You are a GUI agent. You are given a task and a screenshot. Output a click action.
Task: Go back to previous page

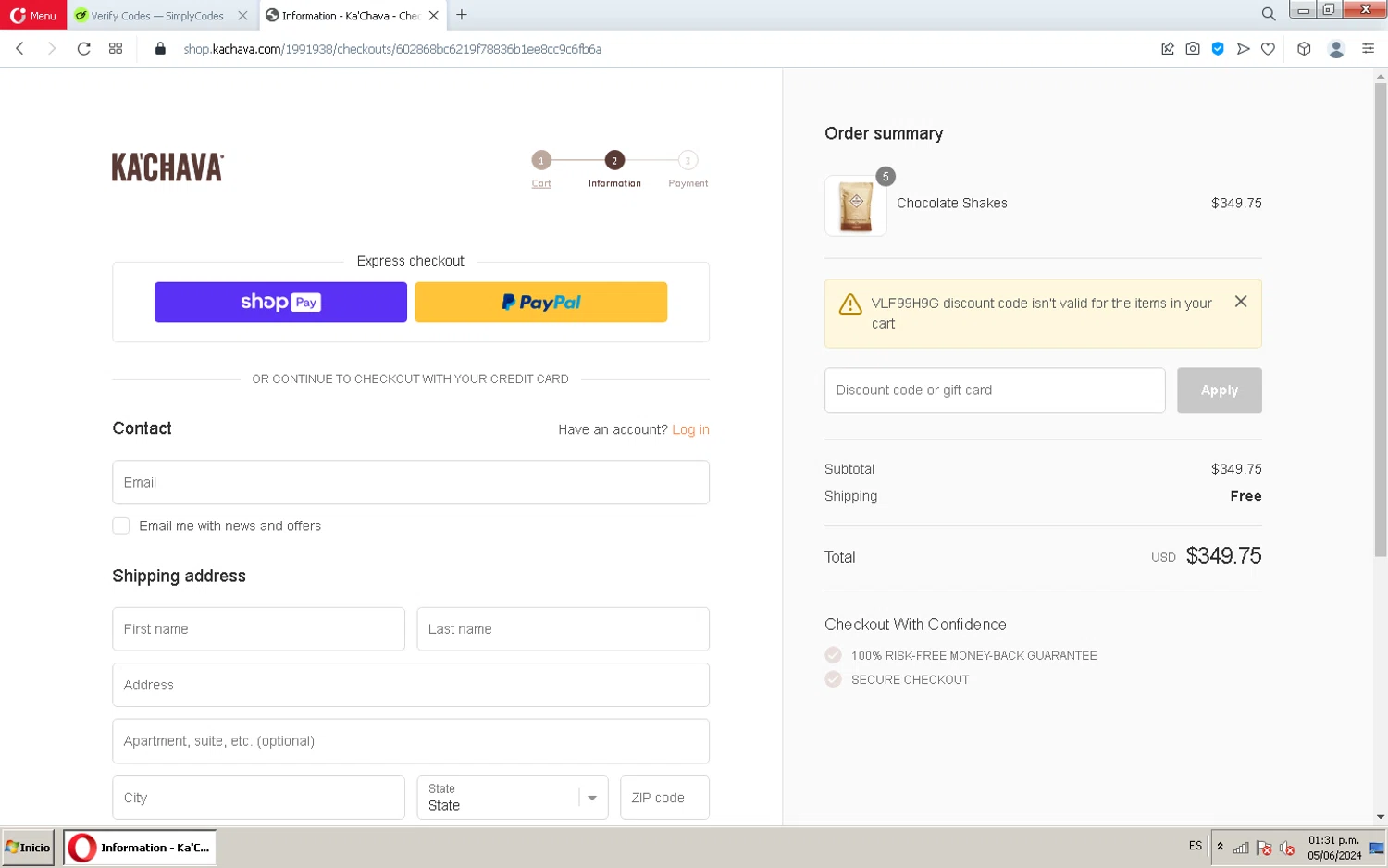coord(20,49)
